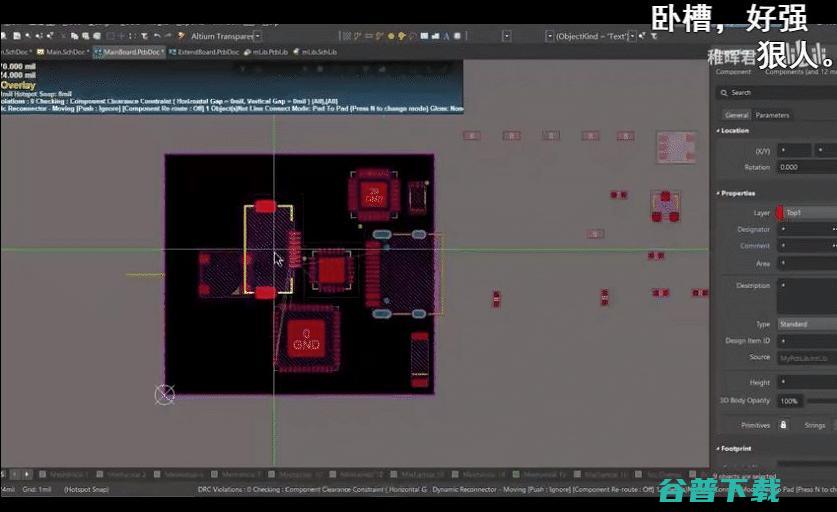Open the Parameters tab in Properties panel
The image size is (837, 512).
[772, 115]
